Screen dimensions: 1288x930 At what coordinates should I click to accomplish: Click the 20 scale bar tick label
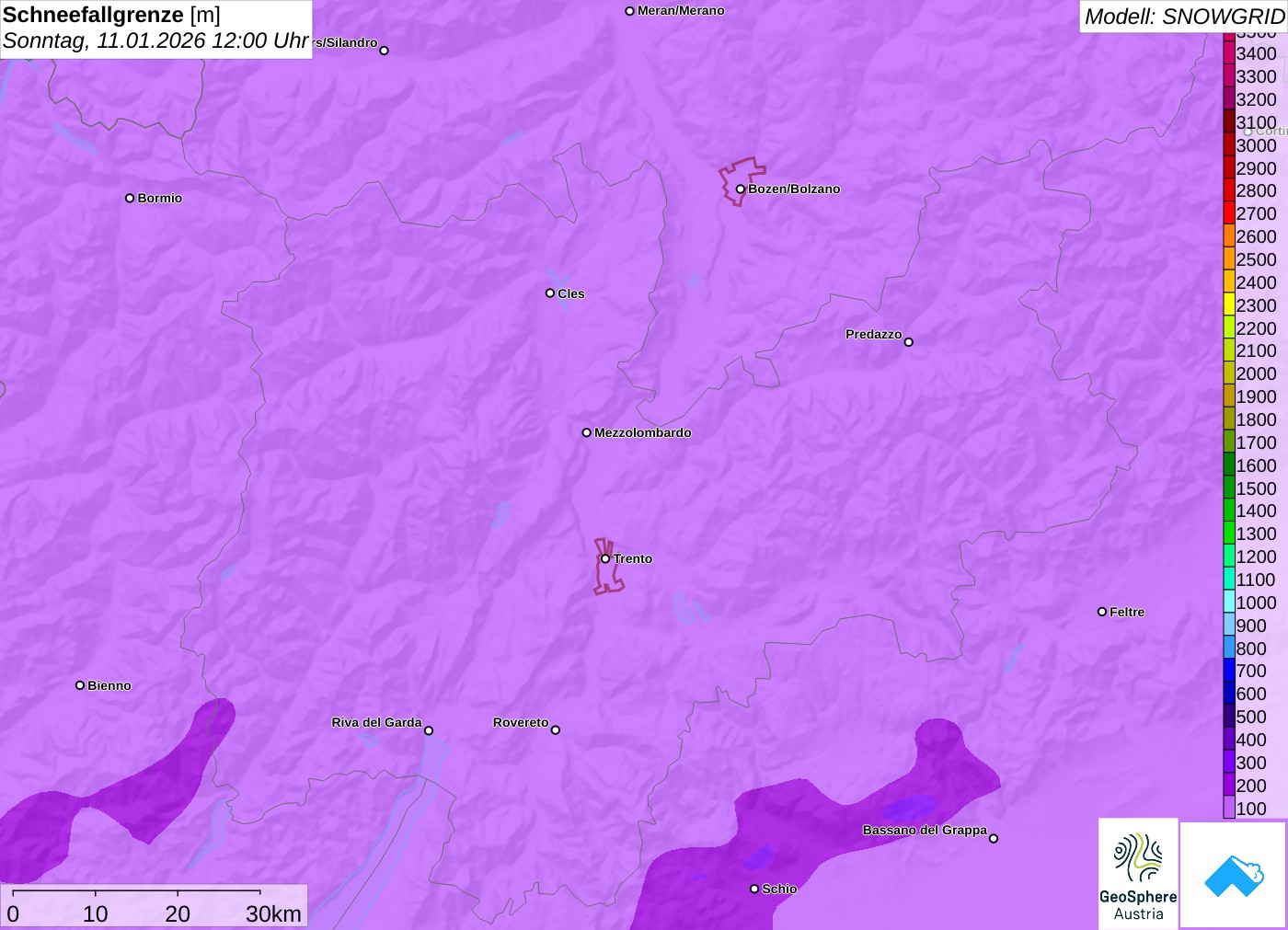[x=178, y=913]
